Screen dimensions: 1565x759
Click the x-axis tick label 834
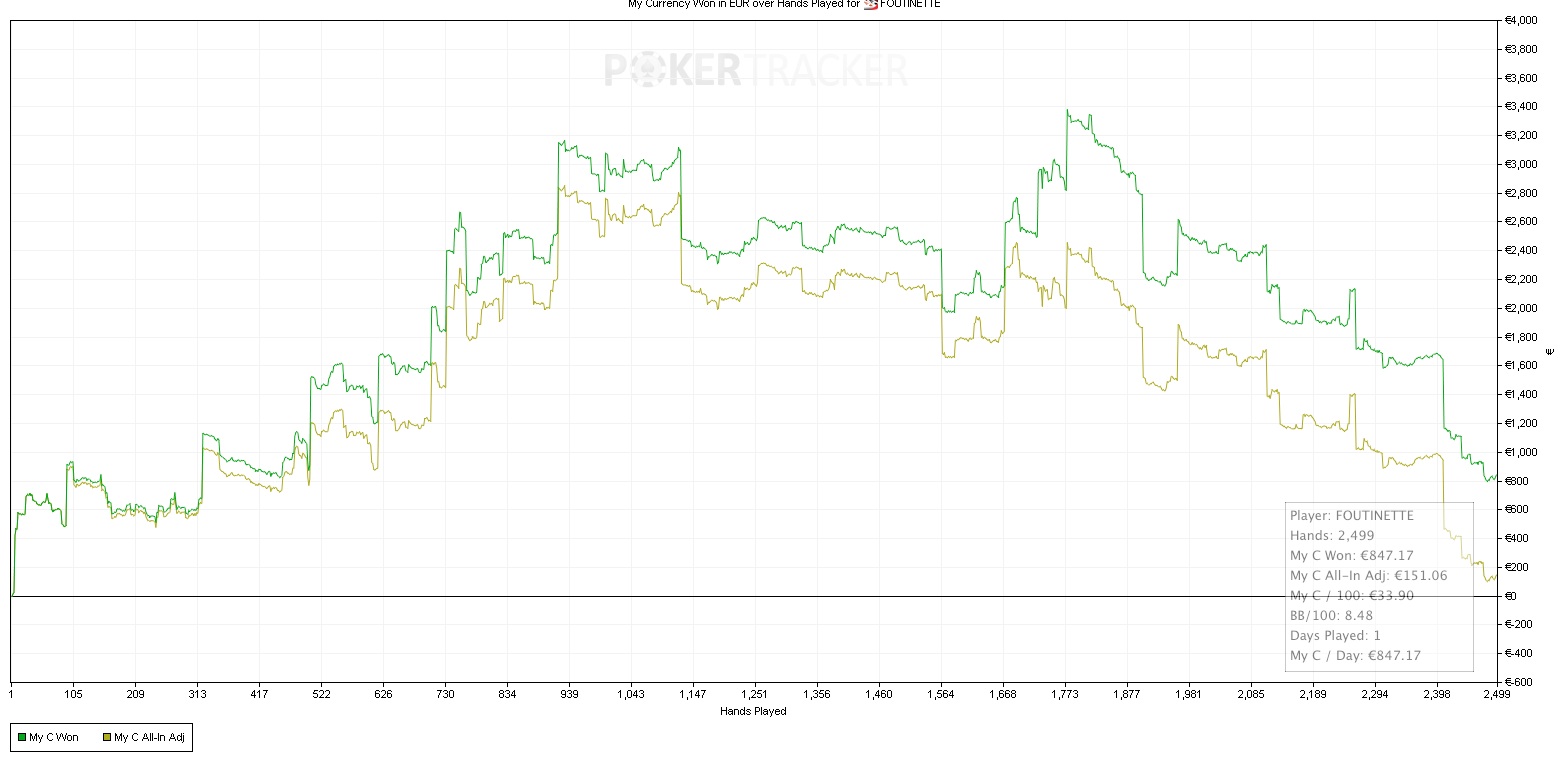click(508, 694)
